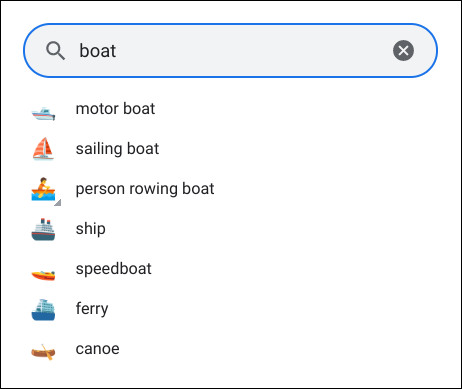Image resolution: width=462 pixels, height=389 pixels.
Task: Expand skin tone variants for rowing emoji
Action: click(58, 203)
